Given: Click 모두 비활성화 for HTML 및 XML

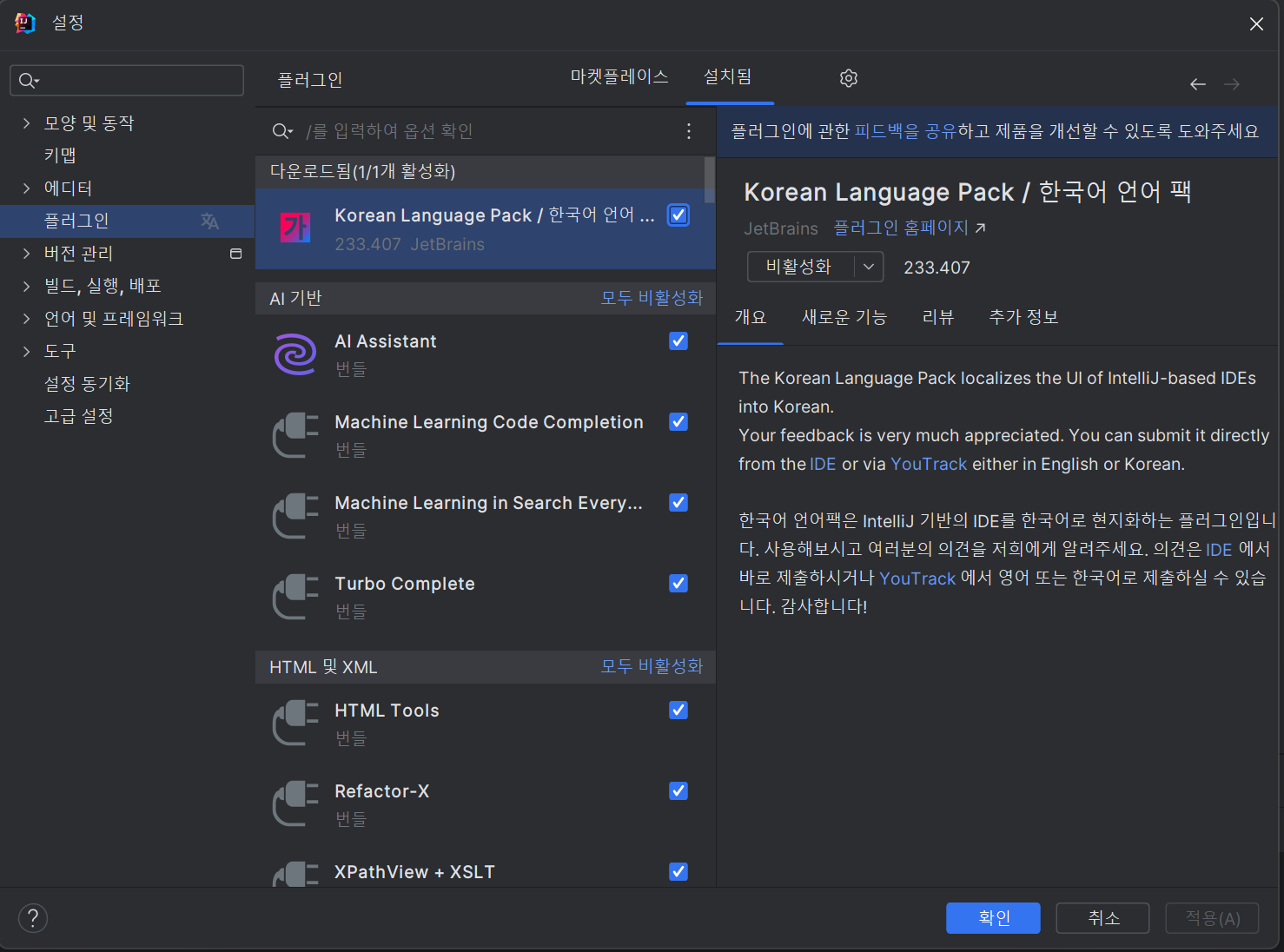Looking at the screenshot, I should (652, 666).
